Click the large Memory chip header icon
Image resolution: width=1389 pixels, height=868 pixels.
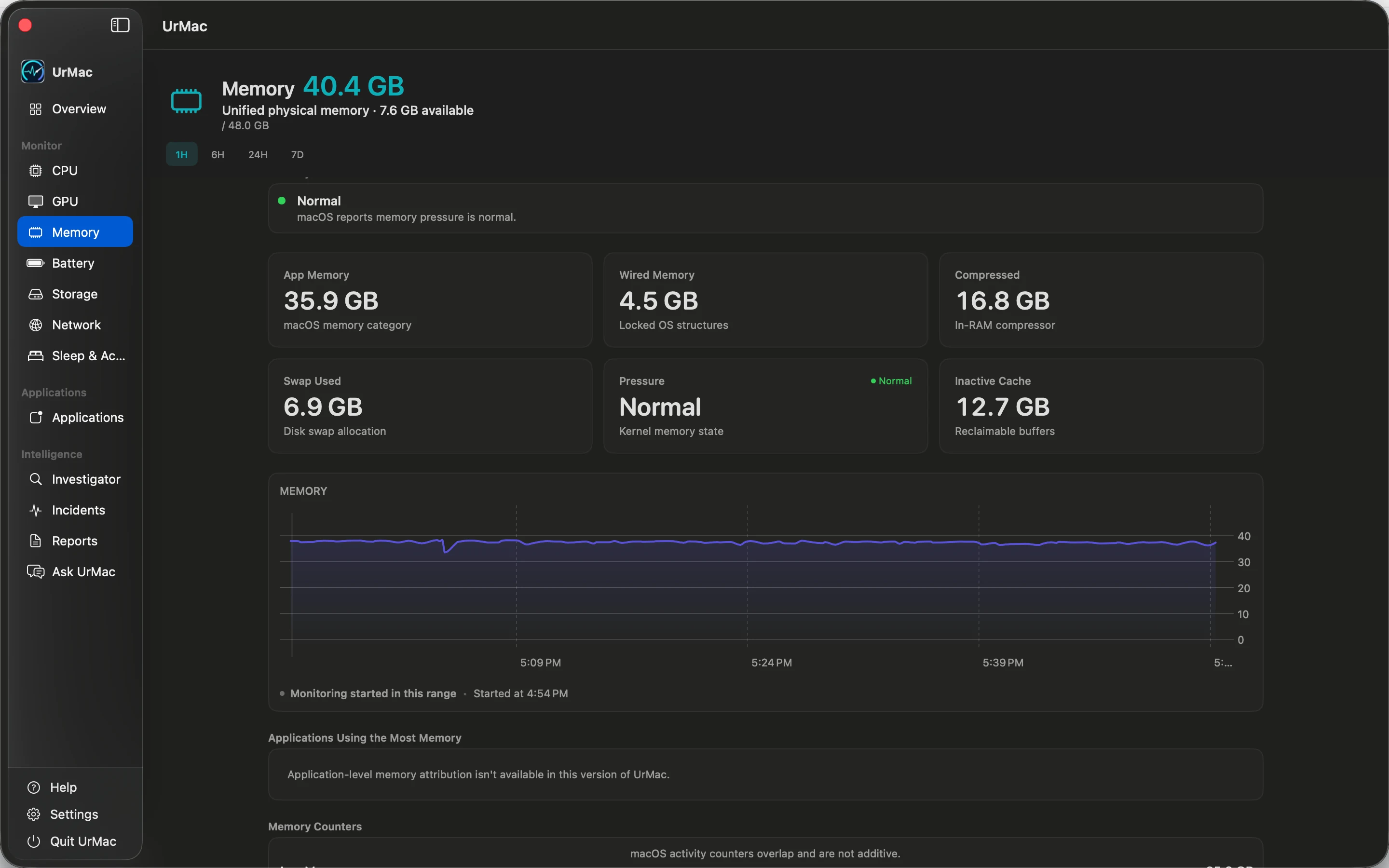click(187, 101)
